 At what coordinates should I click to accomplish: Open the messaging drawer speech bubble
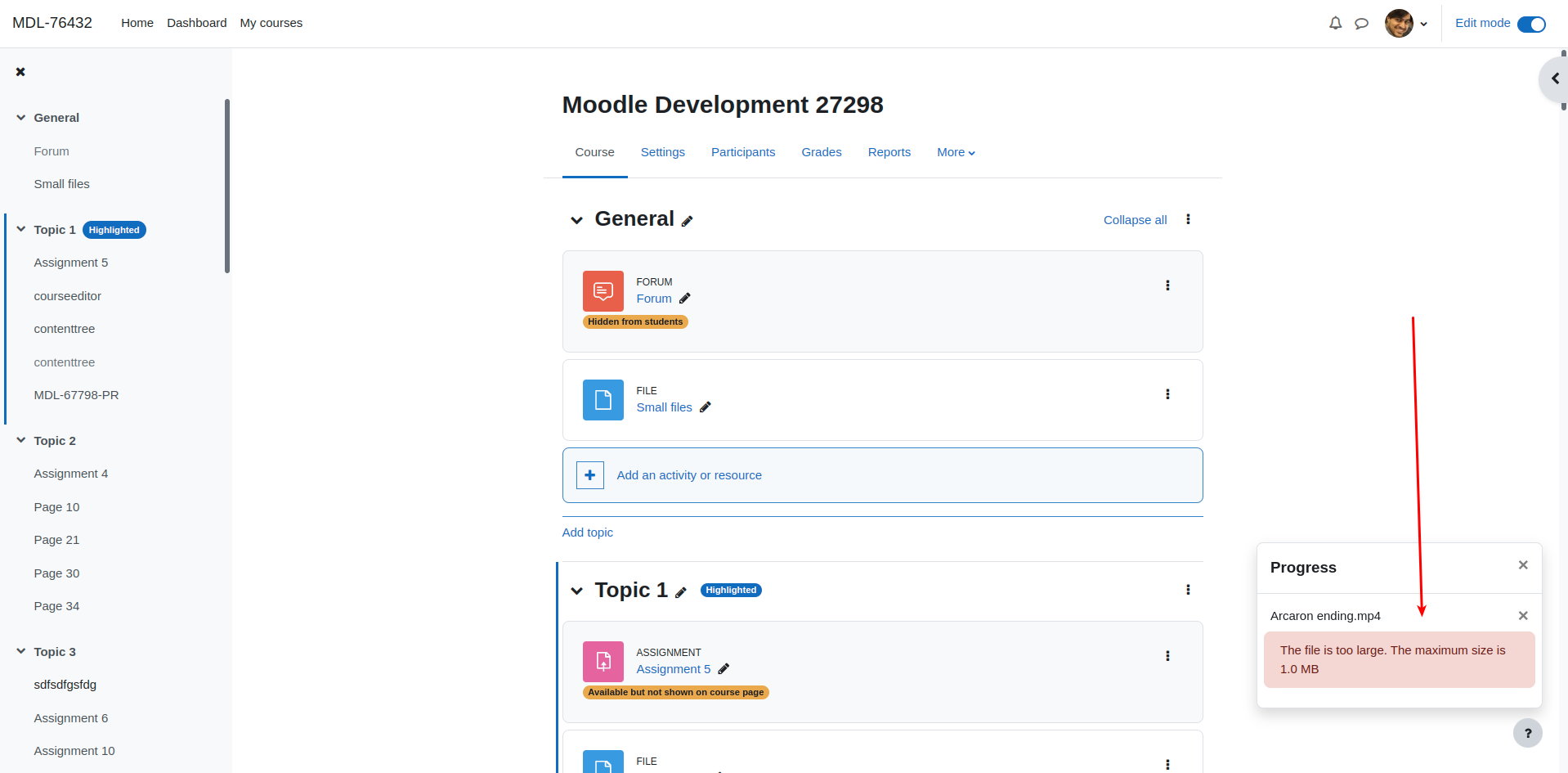[1361, 24]
